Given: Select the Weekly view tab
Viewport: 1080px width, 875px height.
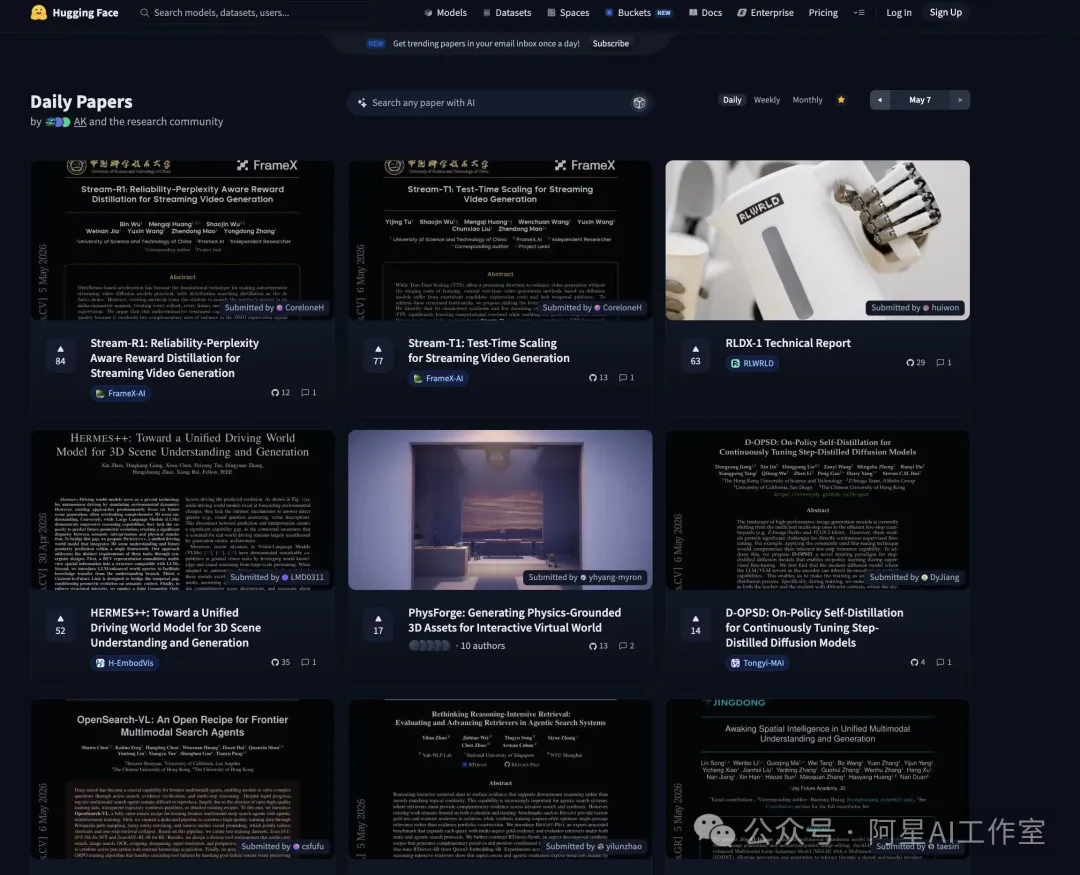Looking at the screenshot, I should [767, 100].
